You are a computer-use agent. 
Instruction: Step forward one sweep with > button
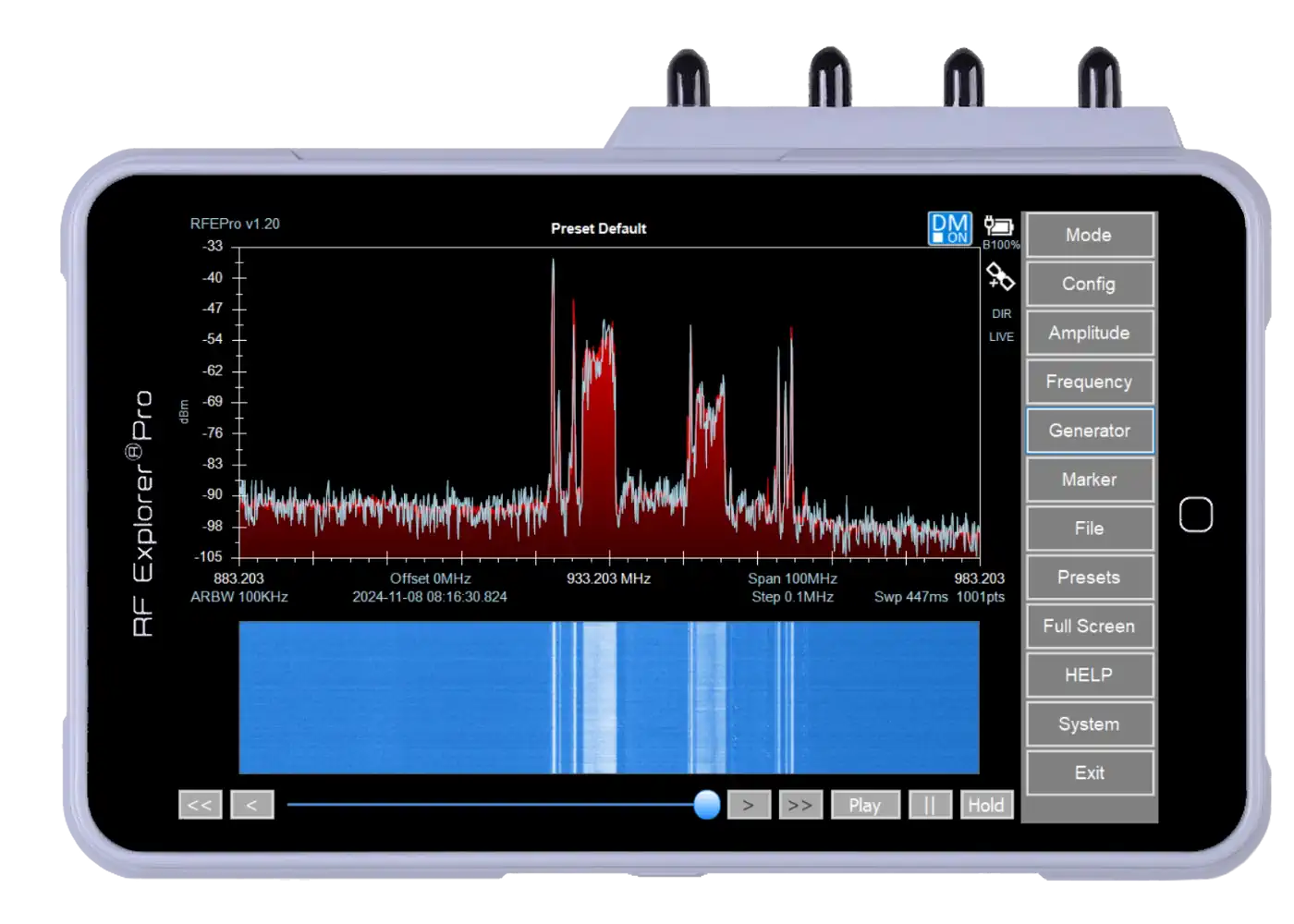point(749,805)
